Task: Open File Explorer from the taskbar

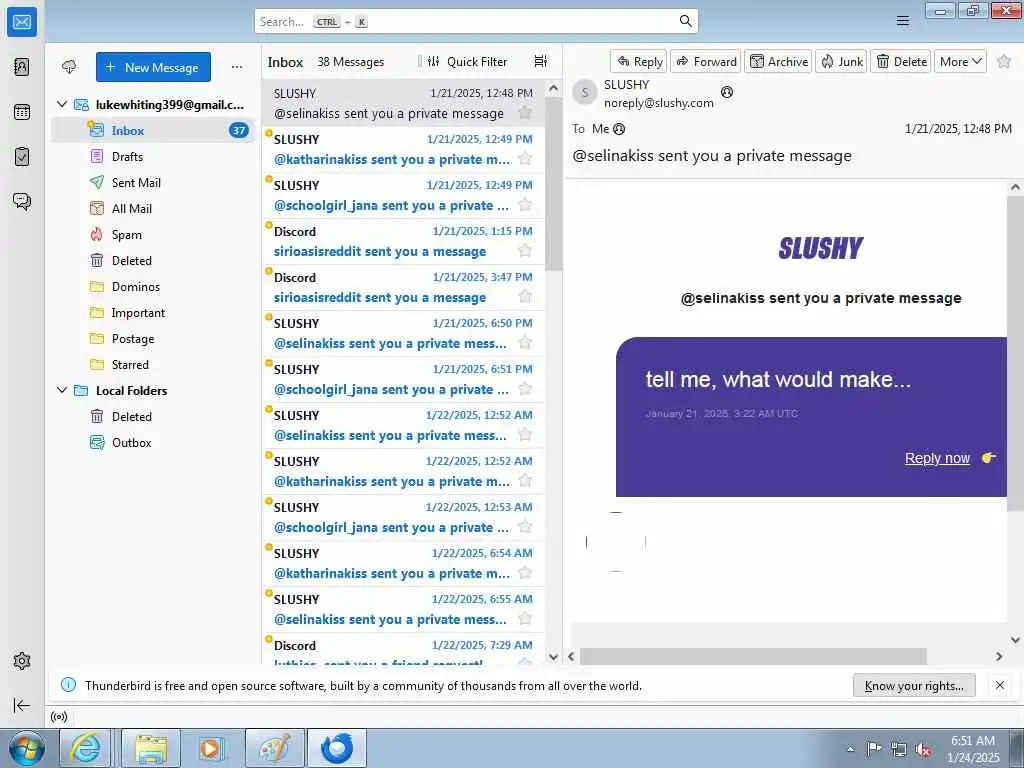Action: 151,748
